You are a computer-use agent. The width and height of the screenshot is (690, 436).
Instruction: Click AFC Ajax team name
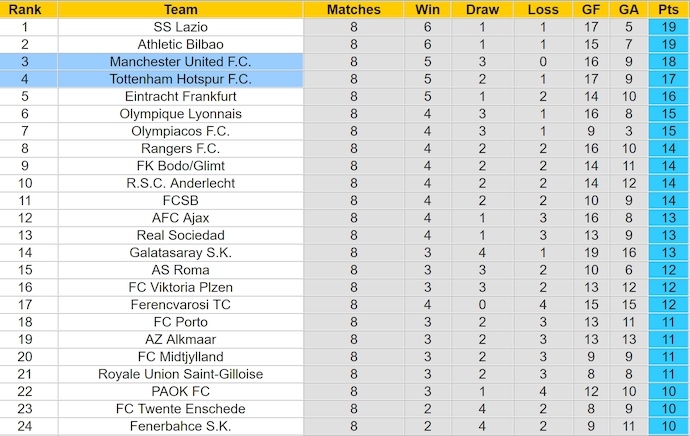coord(181,218)
